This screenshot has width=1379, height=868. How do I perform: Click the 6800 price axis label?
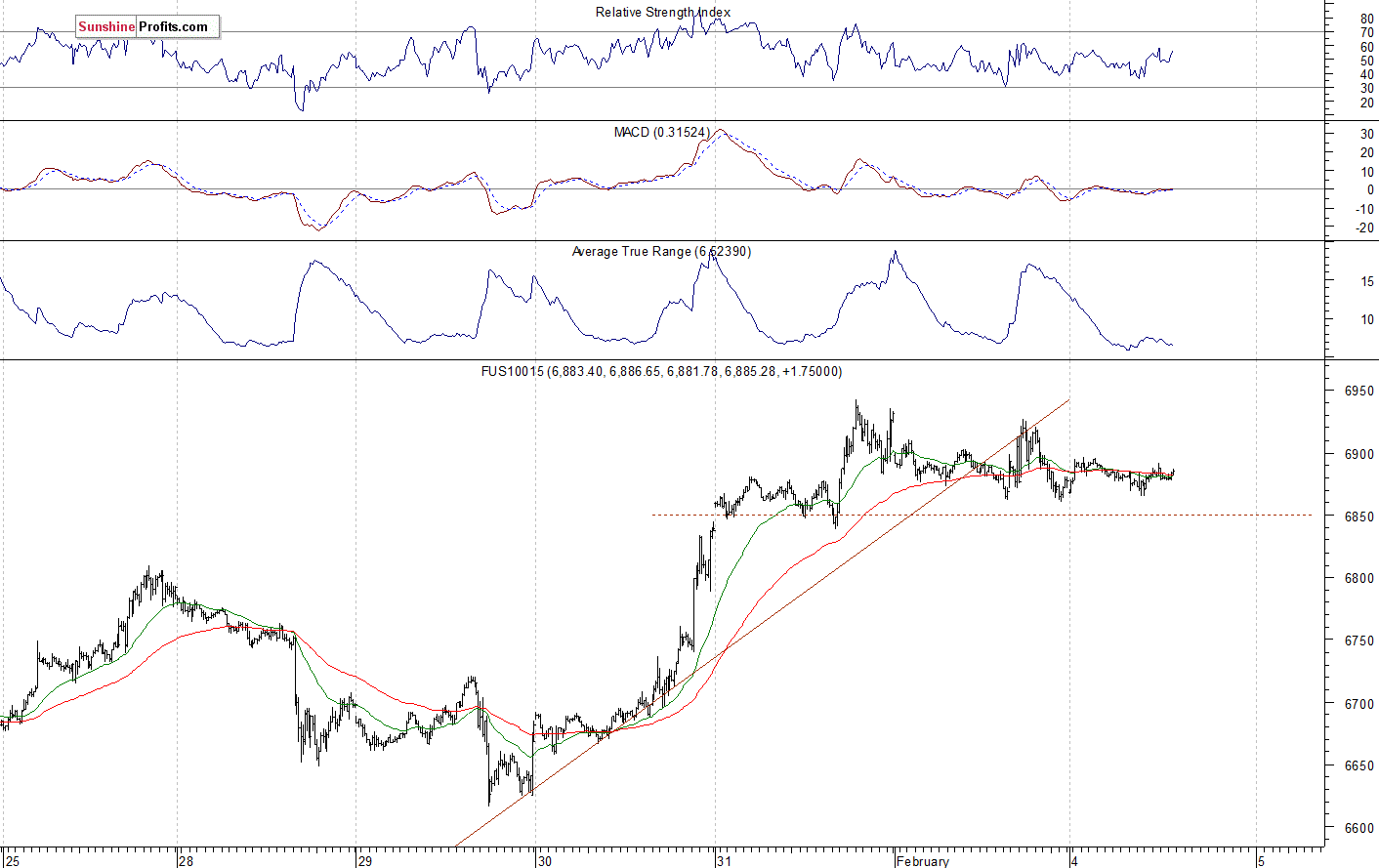(1359, 578)
